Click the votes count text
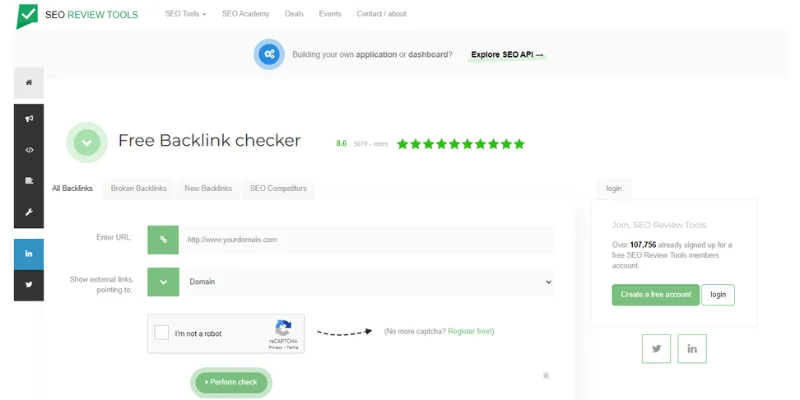The image size is (800, 400). 370,144
